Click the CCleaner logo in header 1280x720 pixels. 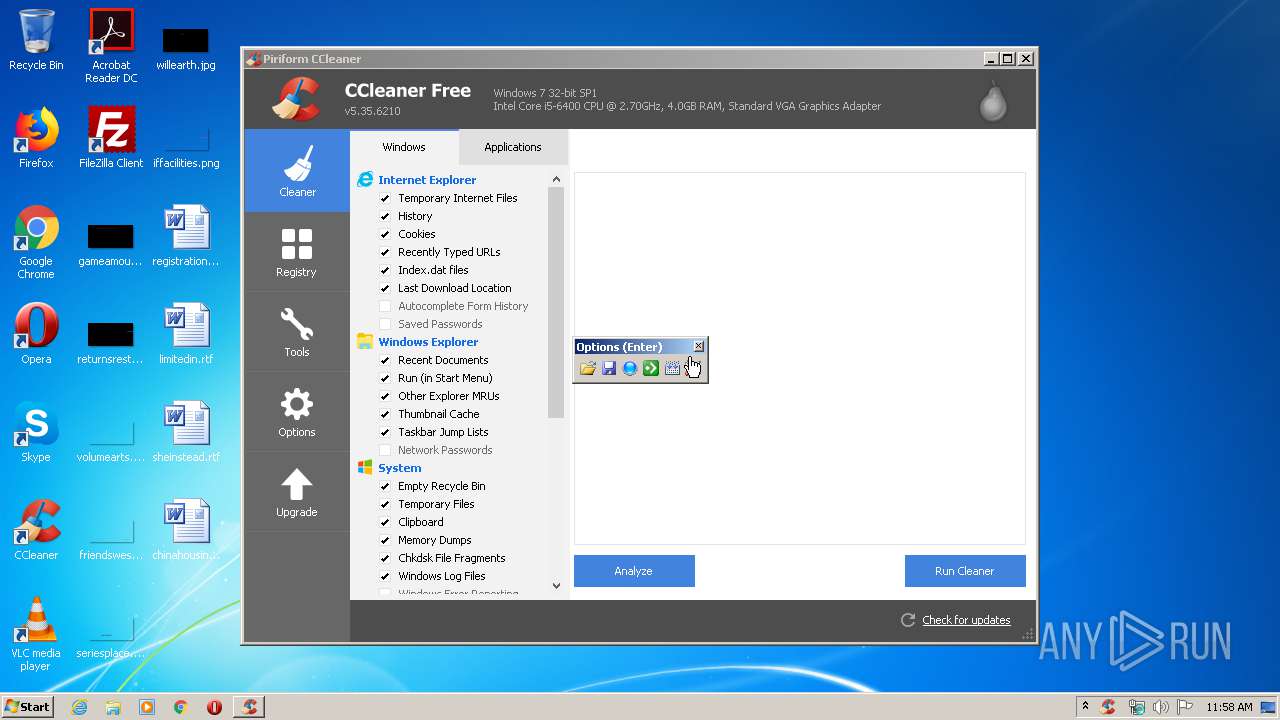coord(297,98)
